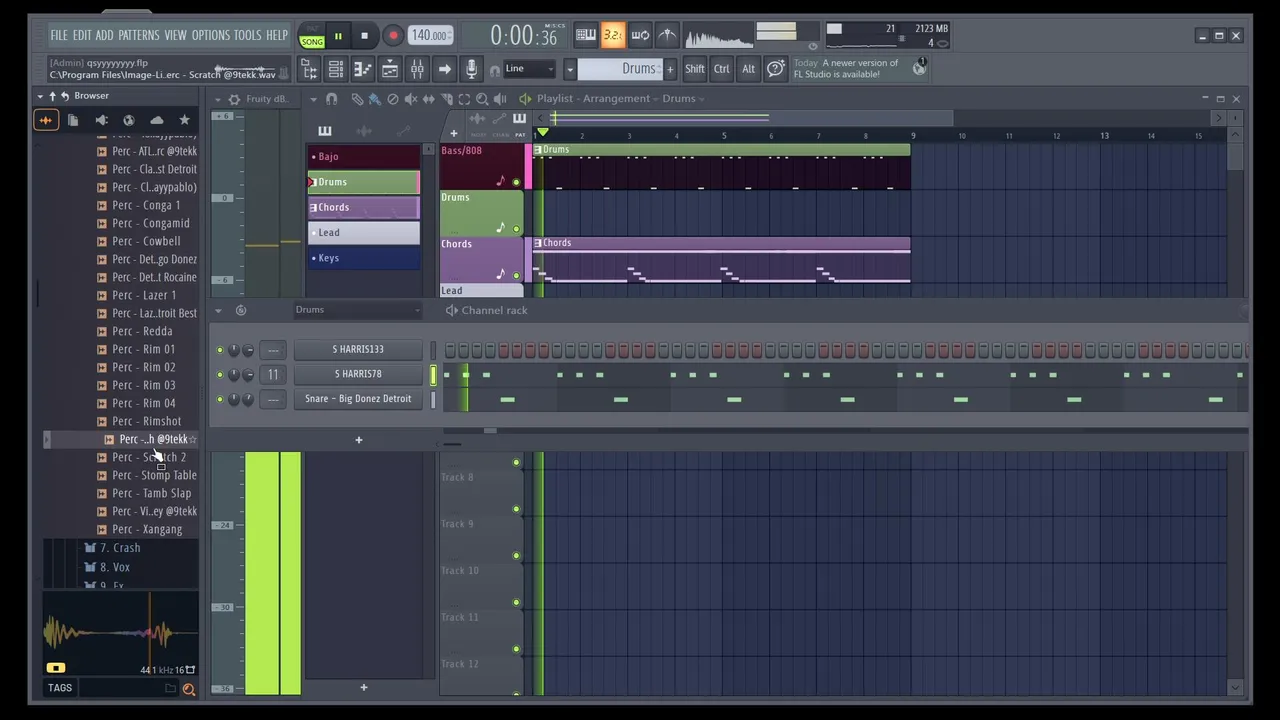Open the typing keyboard to piano icon
Screen dimensions: 1280x720
coord(586,36)
